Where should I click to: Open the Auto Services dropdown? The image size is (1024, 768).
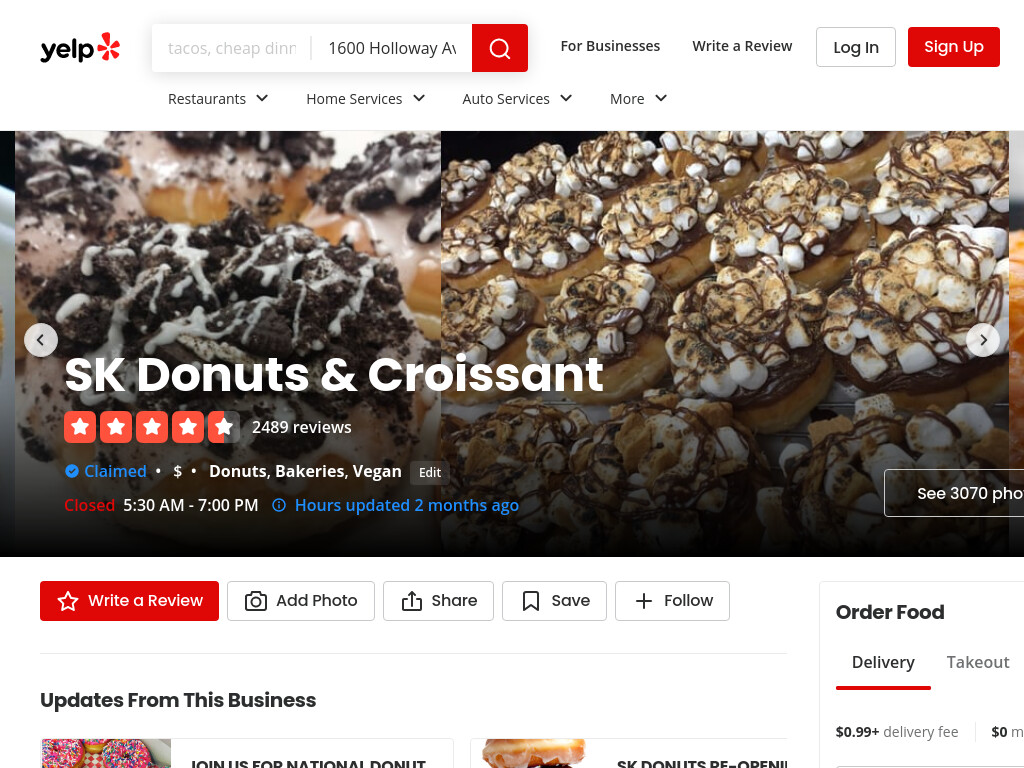(517, 99)
